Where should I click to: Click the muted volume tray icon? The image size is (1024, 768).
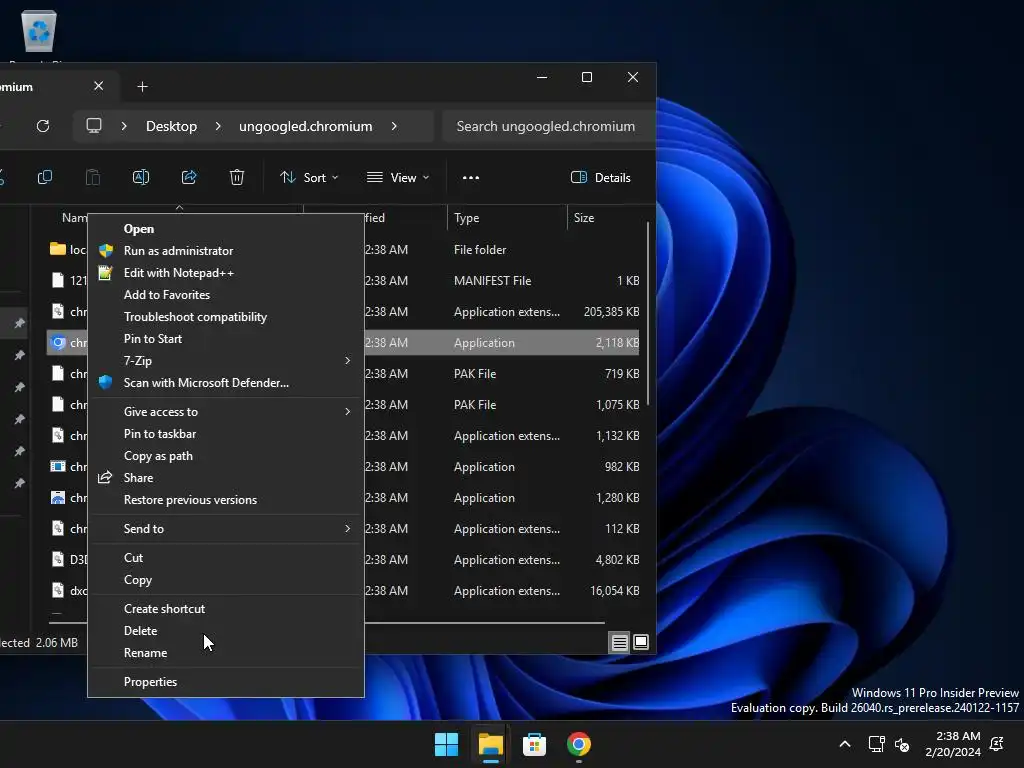click(902, 744)
